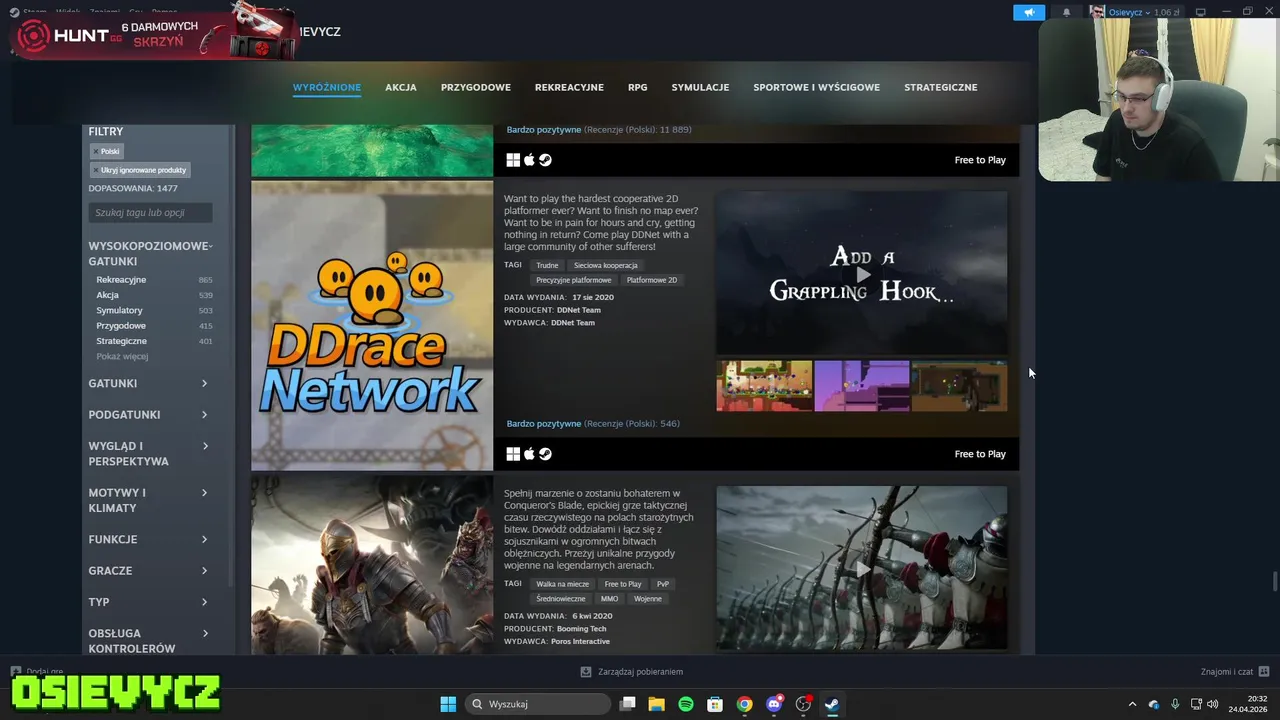Switch to the Akcja tab
The width and height of the screenshot is (1280, 720).
coord(401,87)
